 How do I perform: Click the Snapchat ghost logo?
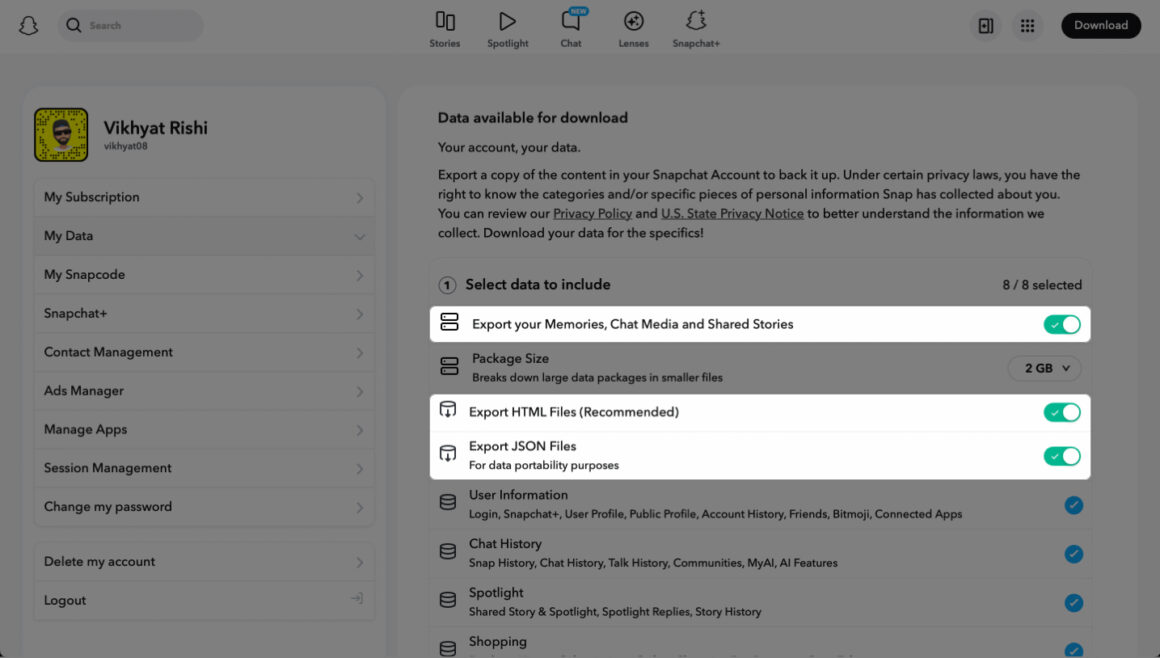[28, 25]
